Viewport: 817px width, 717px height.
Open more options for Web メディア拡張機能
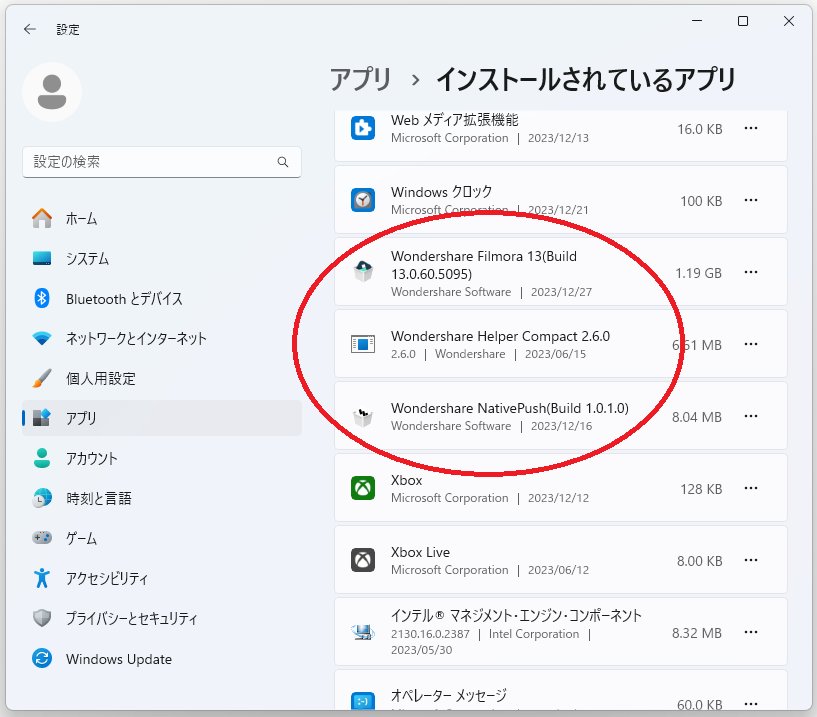coord(751,128)
